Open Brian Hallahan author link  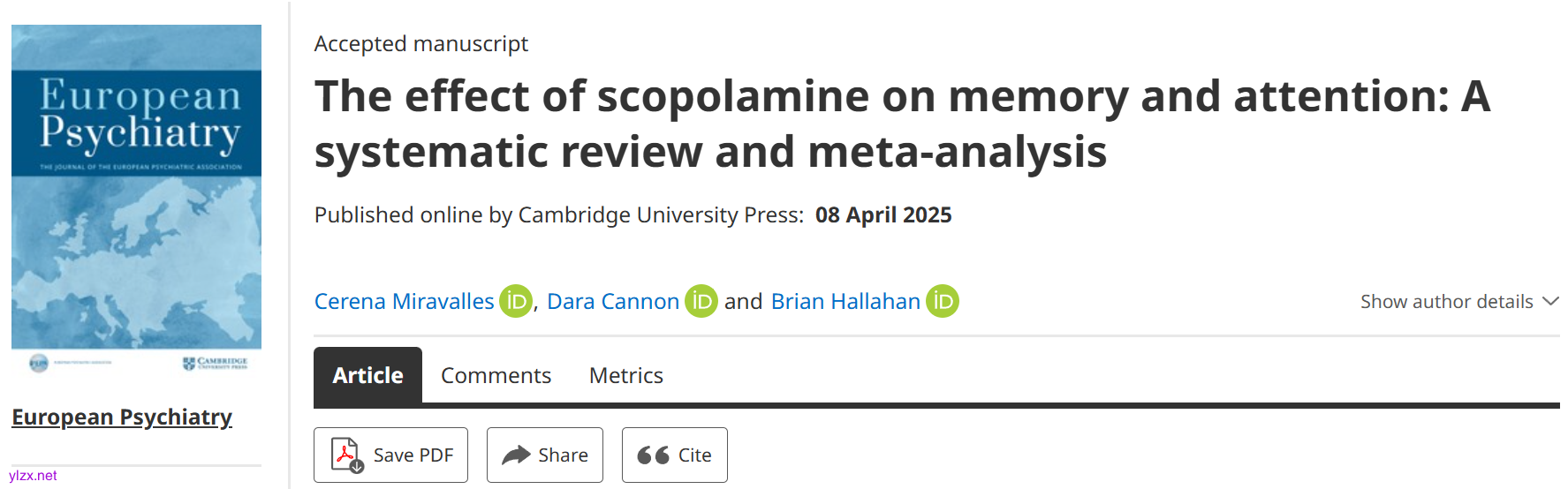845,302
